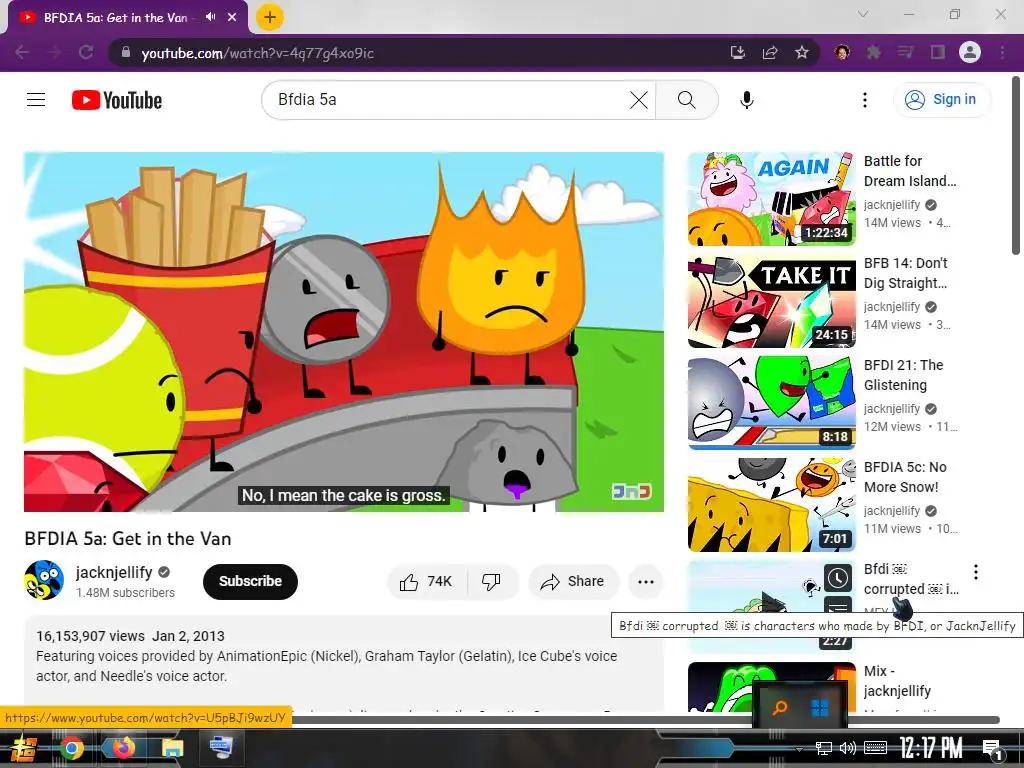The height and width of the screenshot is (768, 1024).
Task: Open the network tray icon
Action: (x=824, y=748)
